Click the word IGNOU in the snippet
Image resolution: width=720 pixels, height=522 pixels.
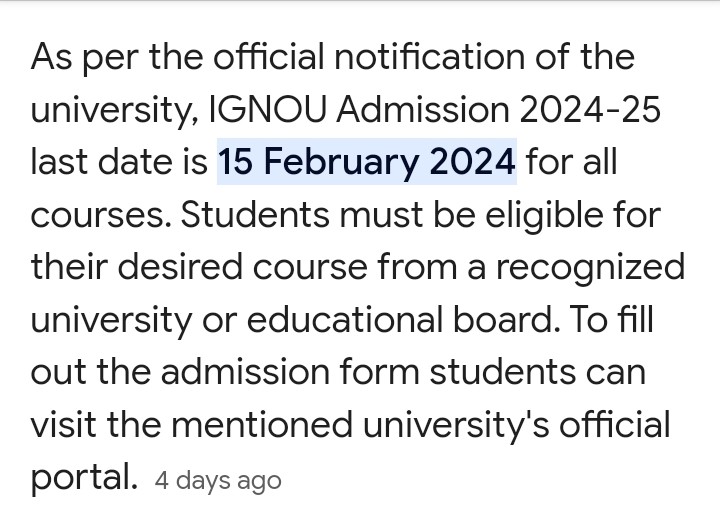267,109
